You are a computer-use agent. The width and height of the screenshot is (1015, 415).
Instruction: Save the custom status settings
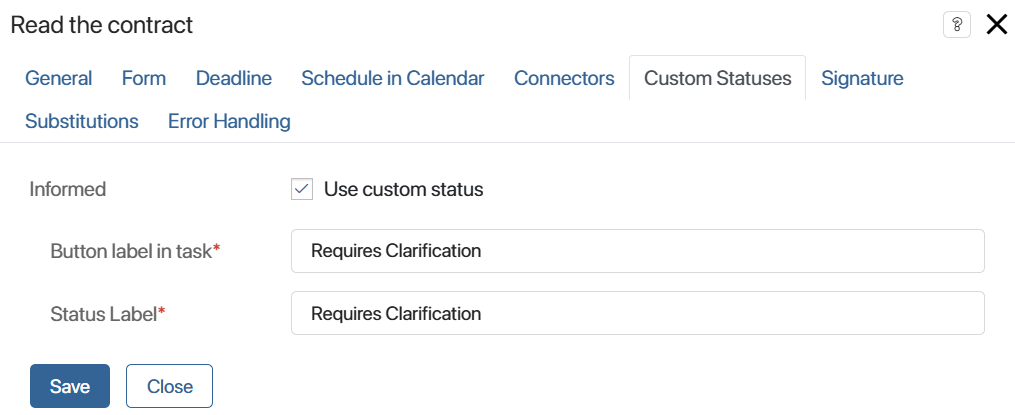[x=70, y=387]
